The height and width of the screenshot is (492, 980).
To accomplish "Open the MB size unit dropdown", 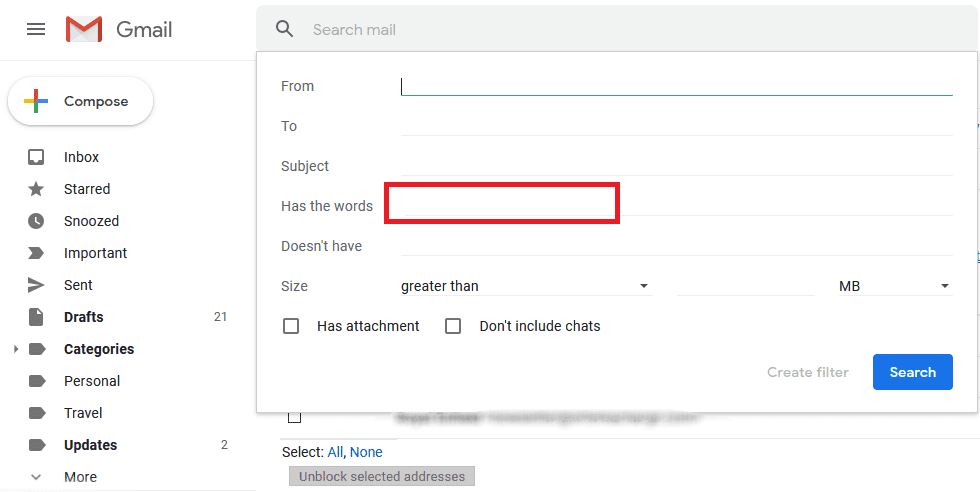I will coord(895,286).
